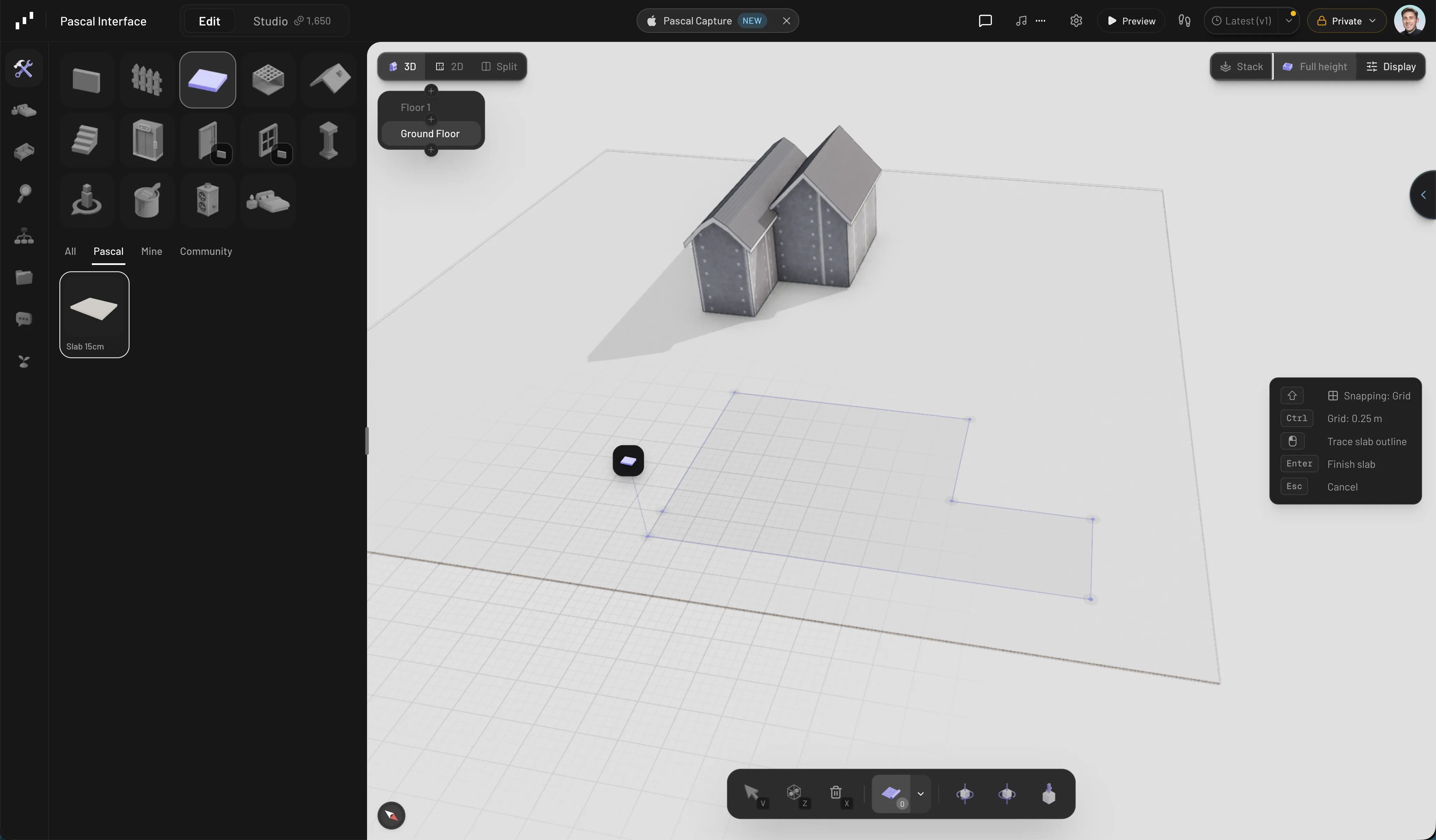Select the Paint bucket tool
The width and height of the screenshot is (1436, 840).
(x=147, y=201)
